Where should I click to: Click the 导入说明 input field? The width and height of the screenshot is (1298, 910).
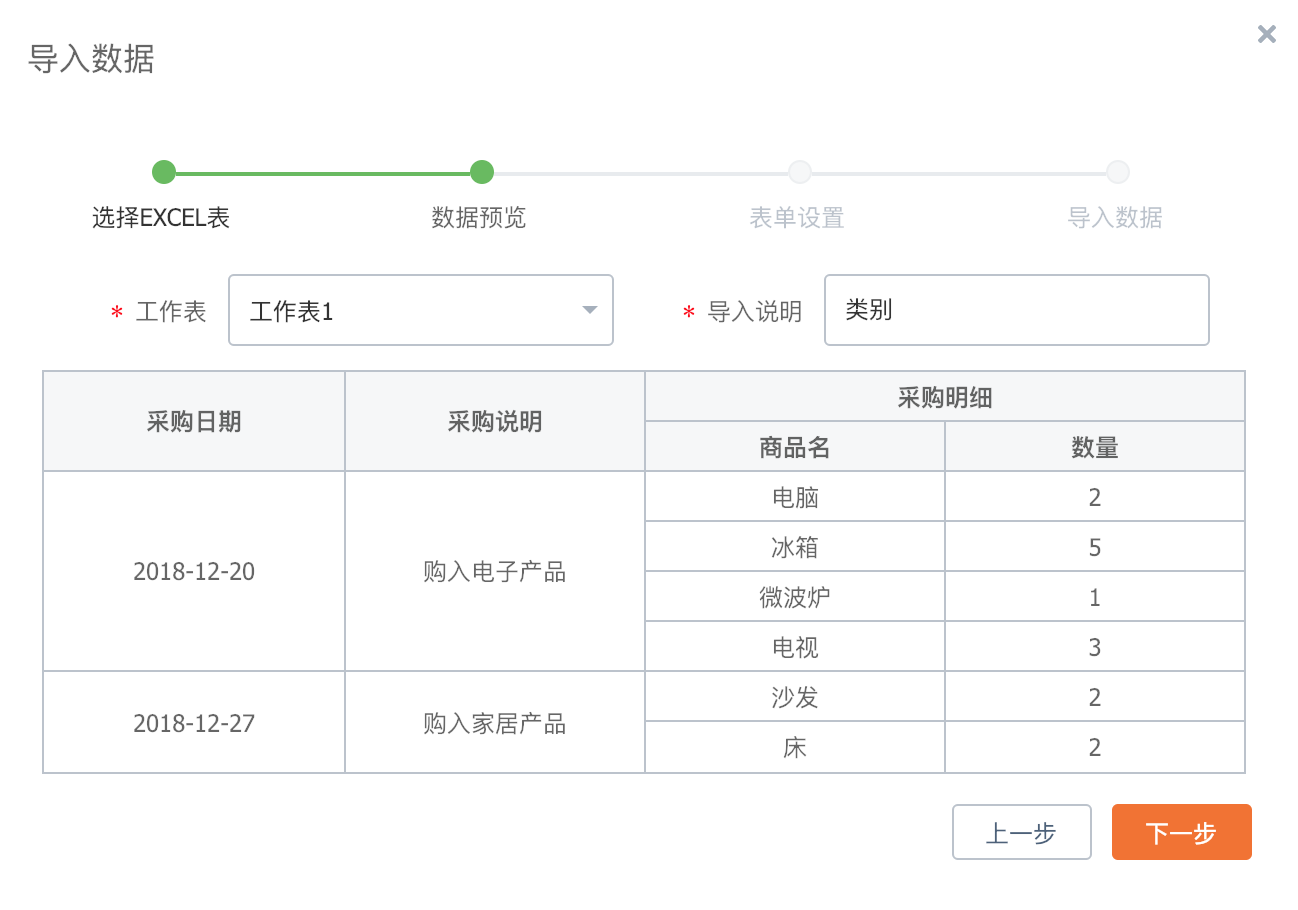coord(1016,310)
